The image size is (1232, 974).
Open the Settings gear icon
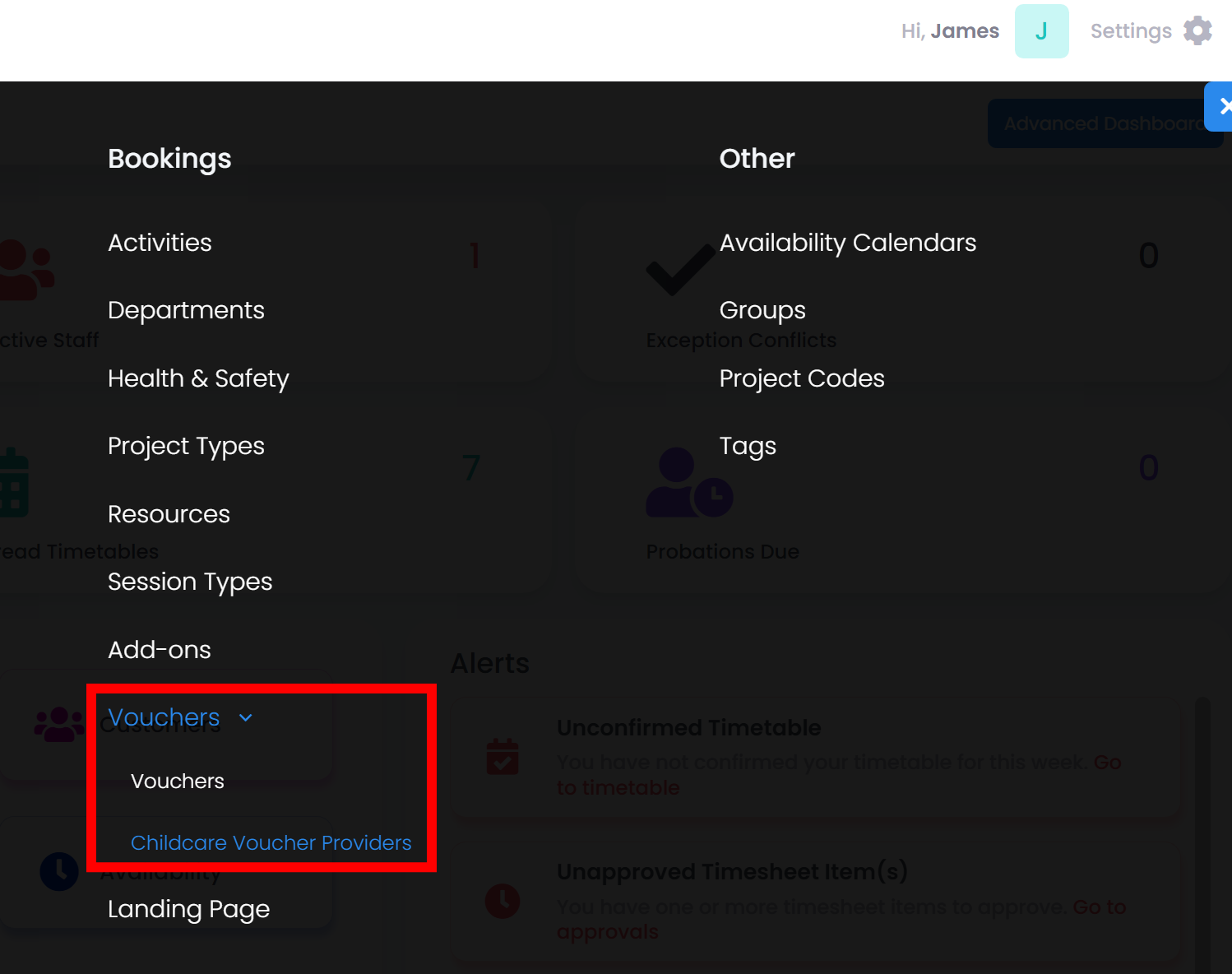(x=1197, y=31)
